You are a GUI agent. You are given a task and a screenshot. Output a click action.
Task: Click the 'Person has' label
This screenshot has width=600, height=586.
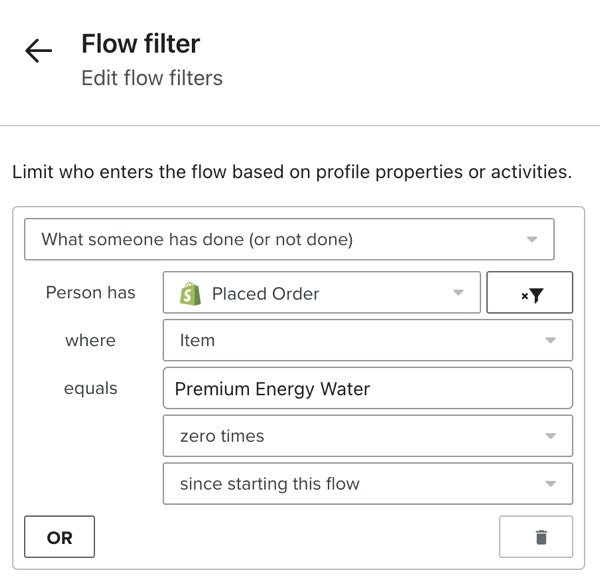point(91,293)
